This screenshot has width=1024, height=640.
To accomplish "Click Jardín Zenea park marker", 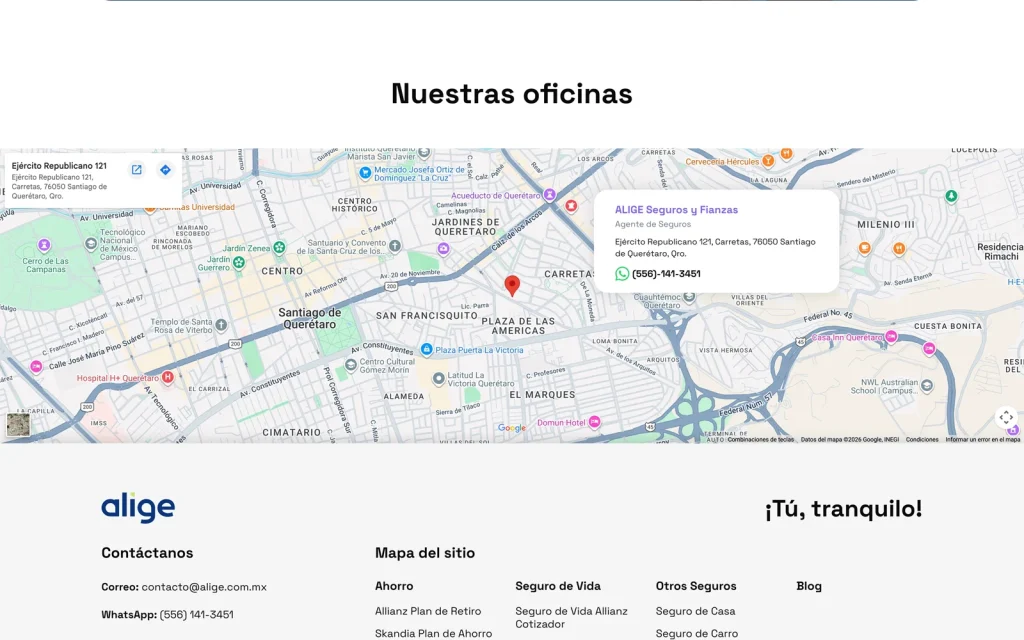I will tap(280, 247).
